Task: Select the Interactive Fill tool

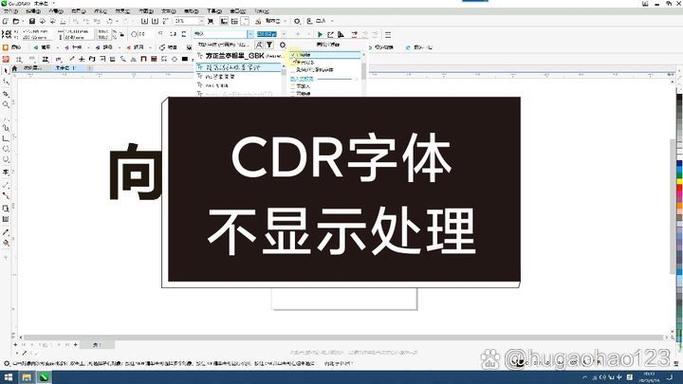Action: (6, 243)
